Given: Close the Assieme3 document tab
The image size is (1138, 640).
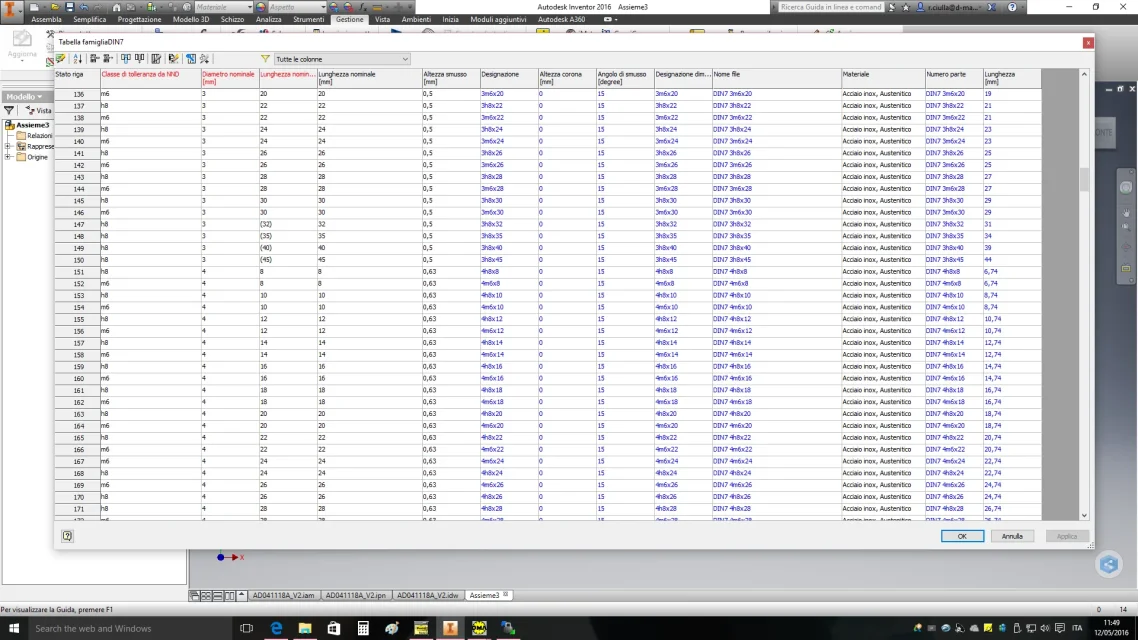Looking at the screenshot, I should click(x=506, y=595).
